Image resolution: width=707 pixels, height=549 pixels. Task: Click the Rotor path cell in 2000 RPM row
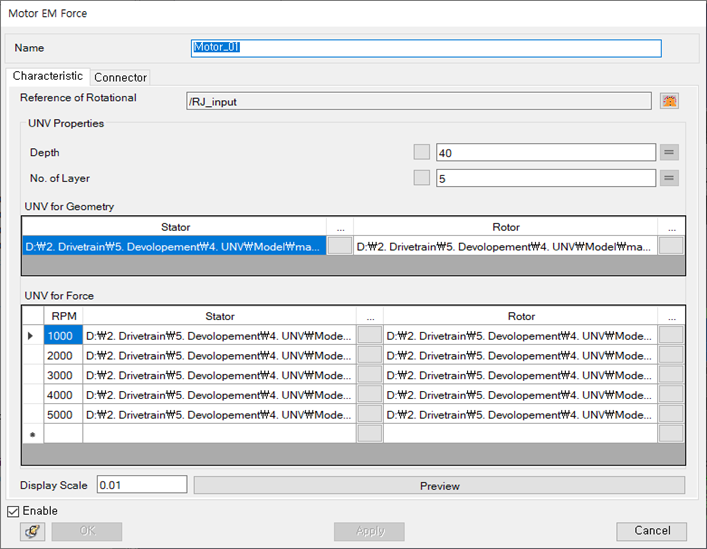click(520, 355)
